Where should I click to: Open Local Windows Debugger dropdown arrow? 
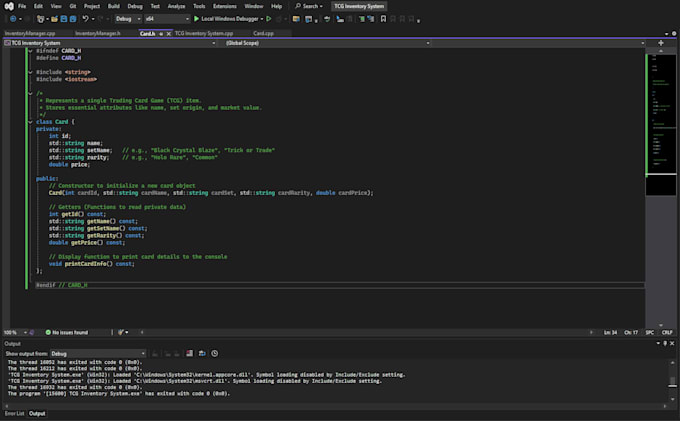point(262,19)
